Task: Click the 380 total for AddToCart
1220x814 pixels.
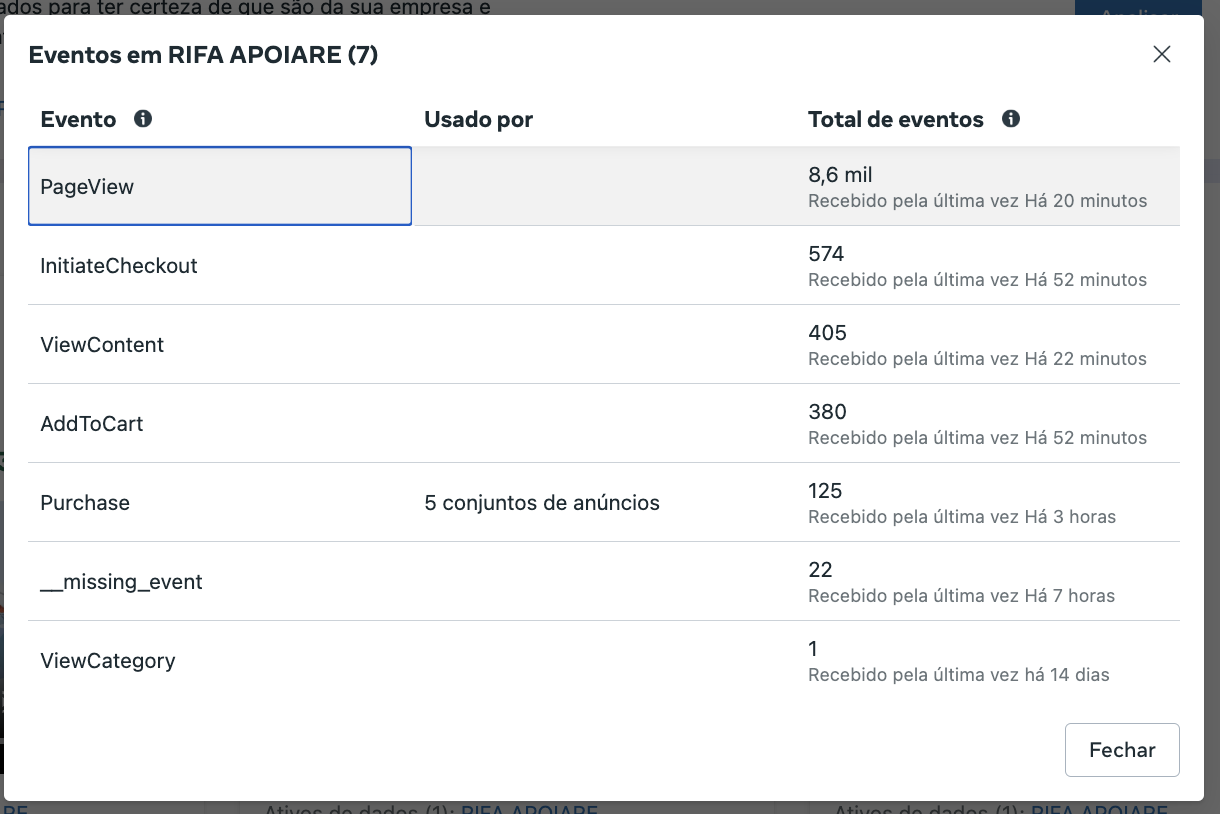Action: pyautogui.click(x=827, y=412)
